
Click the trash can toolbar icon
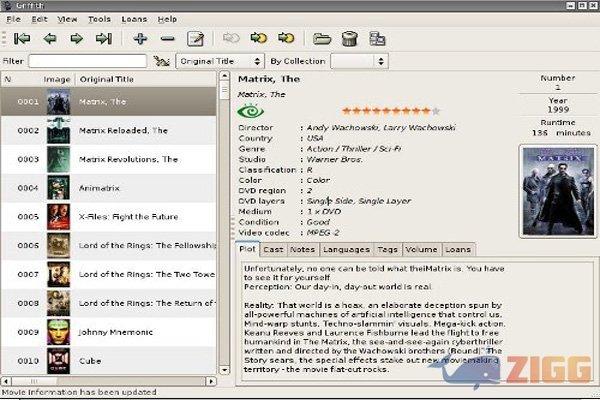coord(350,39)
